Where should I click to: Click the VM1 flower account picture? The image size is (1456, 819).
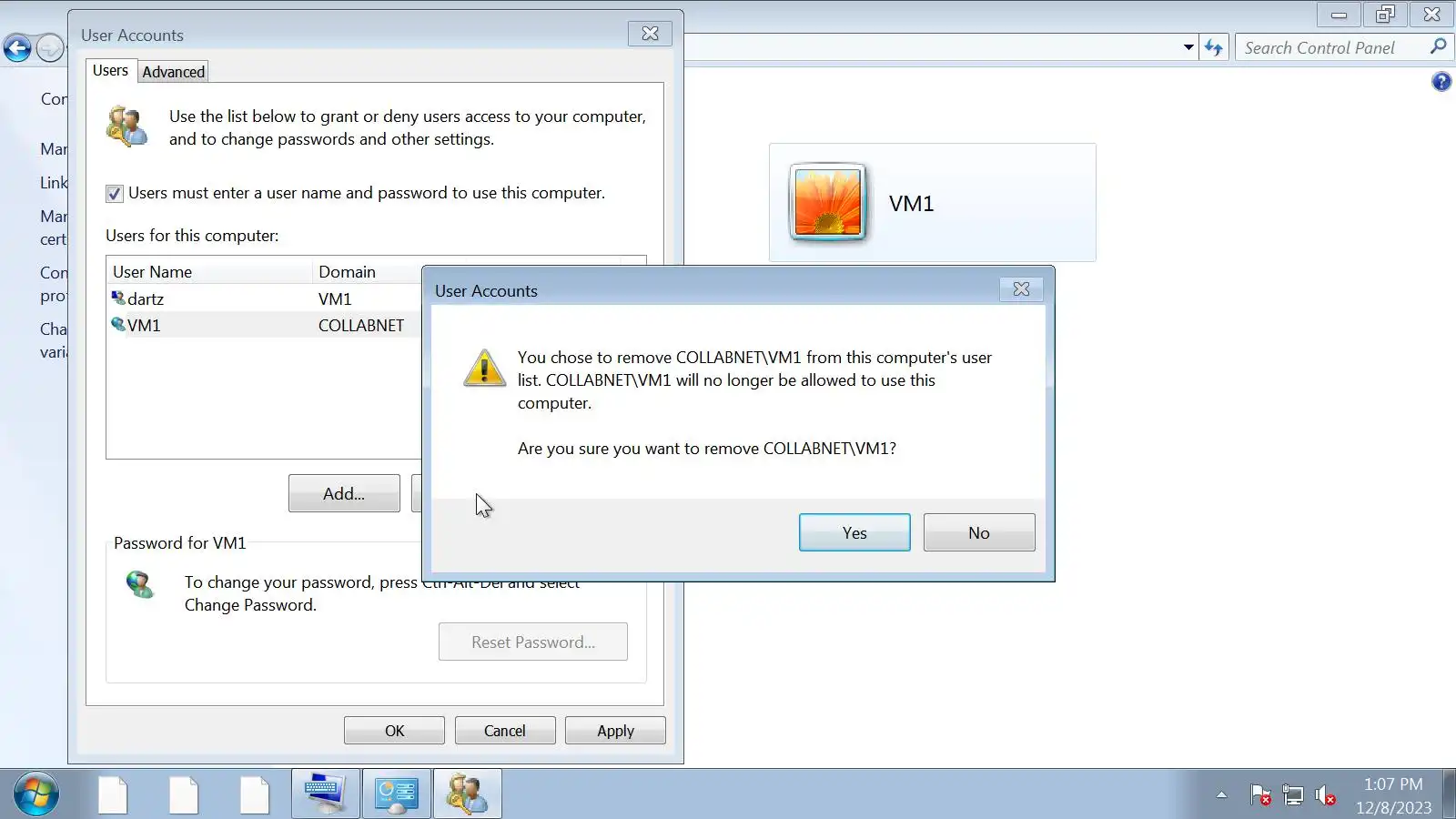[x=828, y=202]
